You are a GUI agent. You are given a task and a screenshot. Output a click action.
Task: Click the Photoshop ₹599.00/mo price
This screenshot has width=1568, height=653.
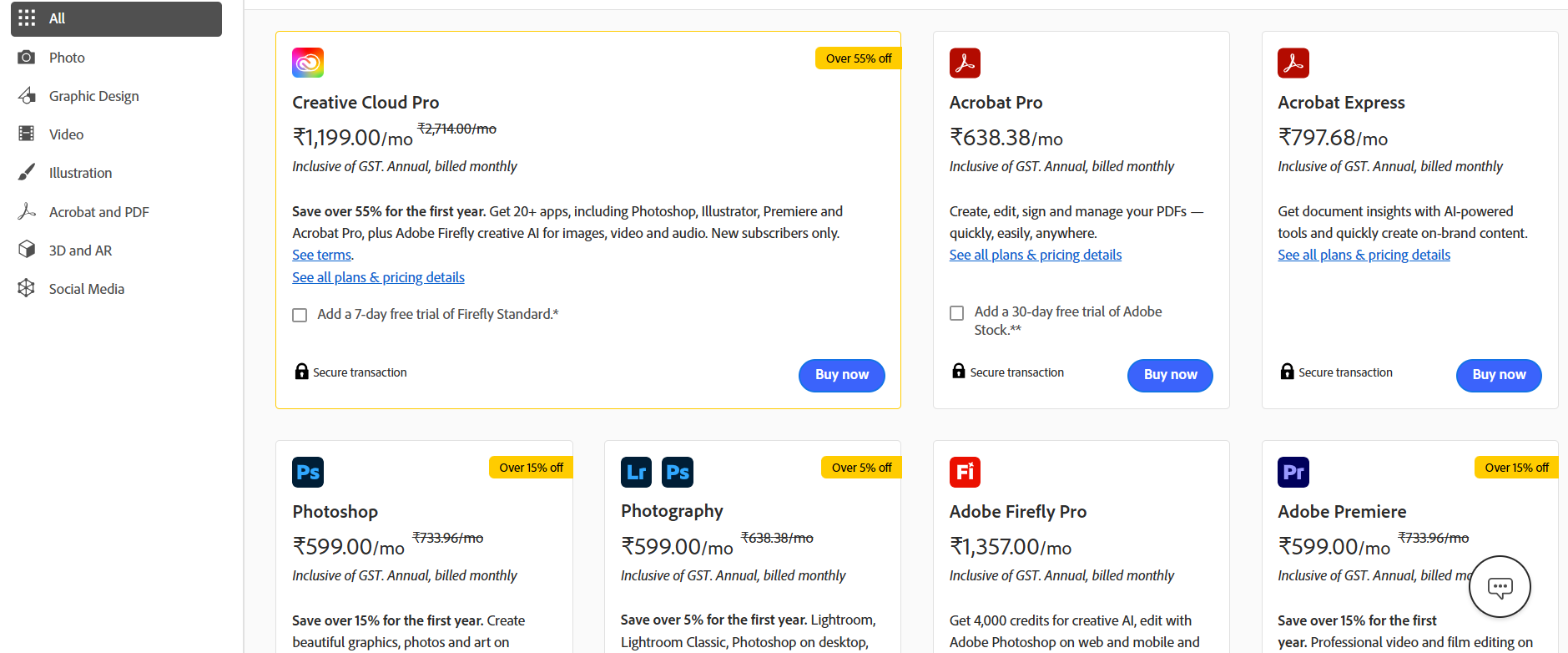pos(348,547)
